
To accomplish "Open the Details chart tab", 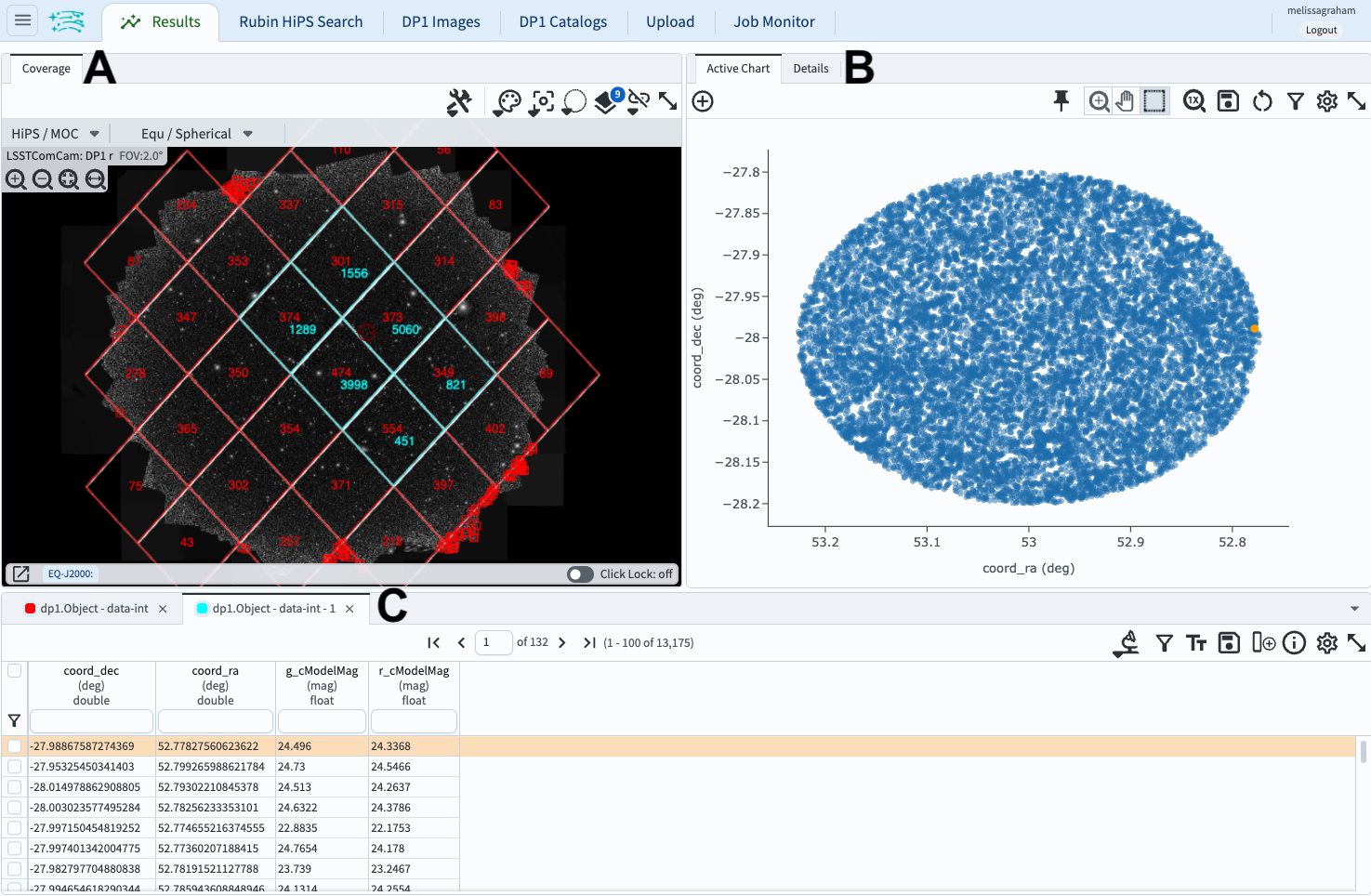I will (811, 69).
